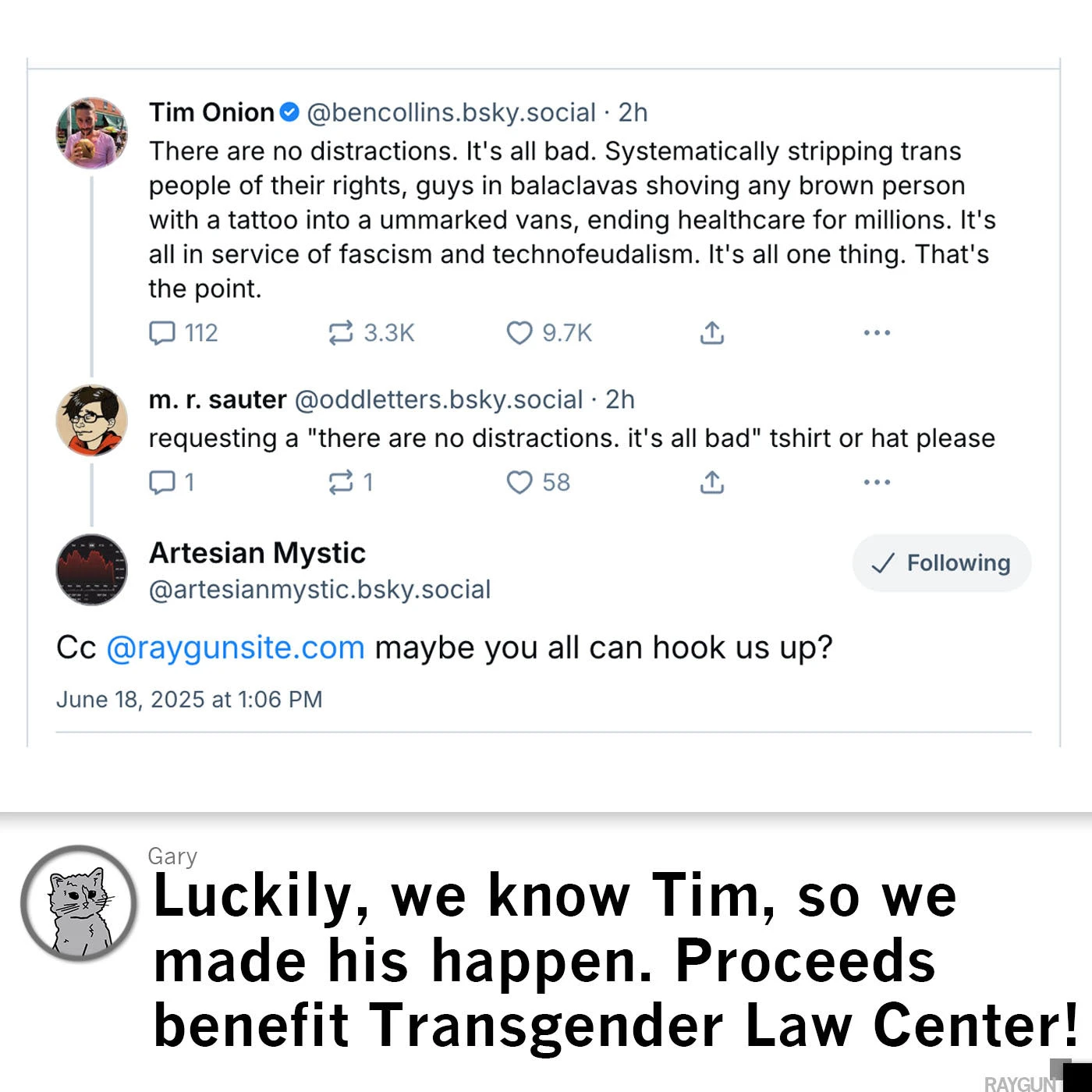1092x1092 pixels.
Task: Click the June 18, 2025 timestamp
Action: [189, 700]
